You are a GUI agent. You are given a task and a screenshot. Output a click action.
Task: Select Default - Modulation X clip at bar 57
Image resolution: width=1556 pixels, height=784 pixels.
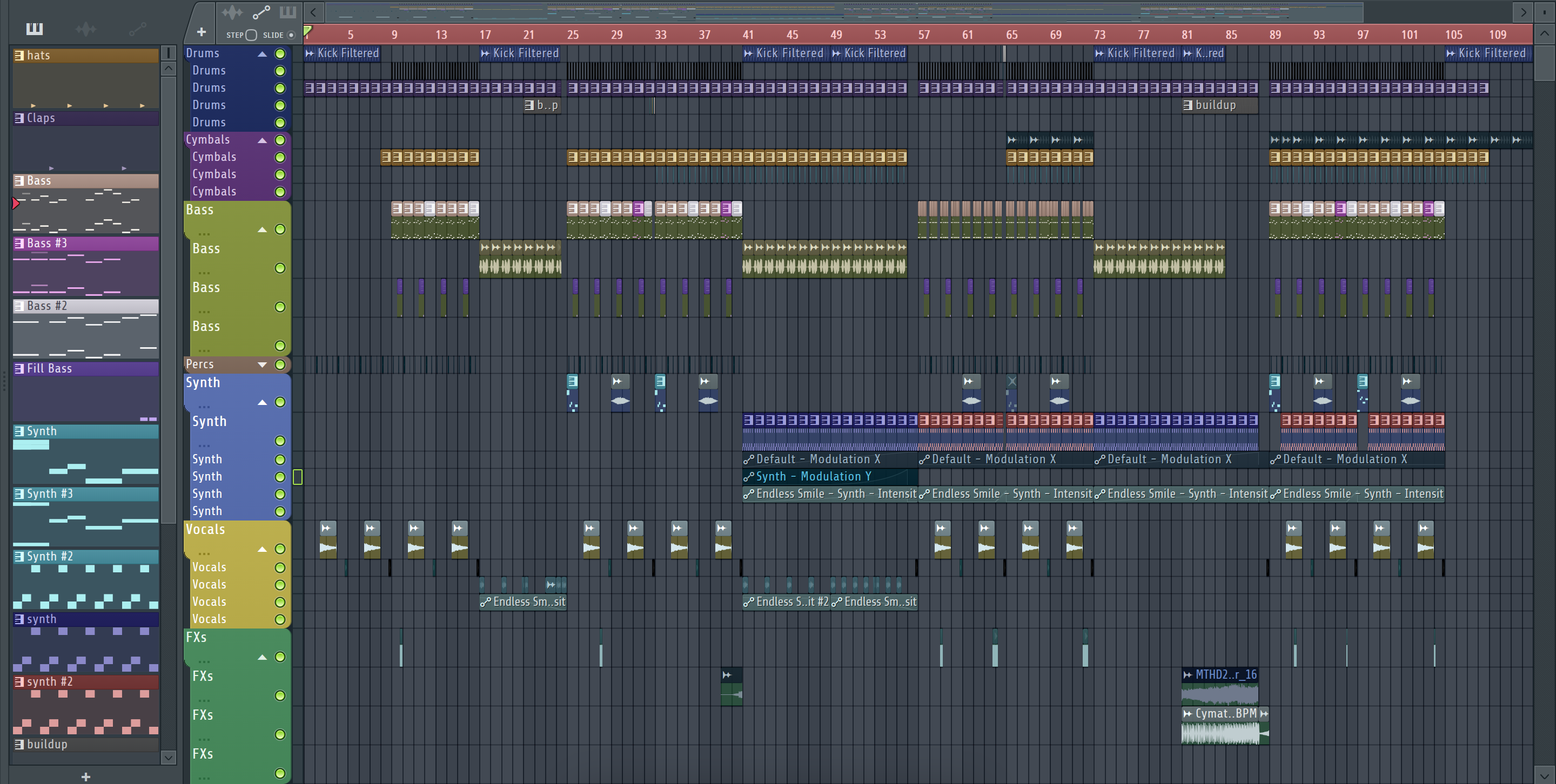click(1005, 459)
